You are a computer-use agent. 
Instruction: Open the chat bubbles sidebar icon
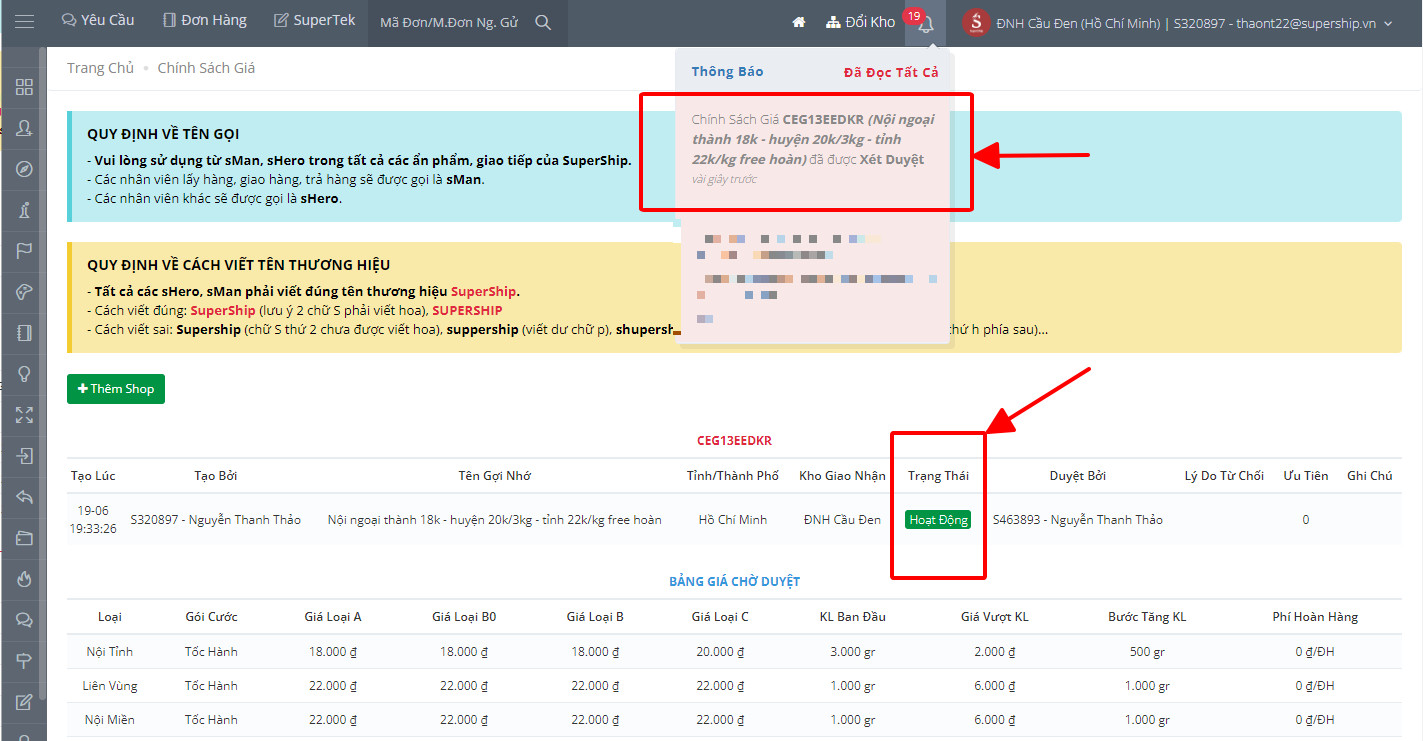(x=25, y=619)
